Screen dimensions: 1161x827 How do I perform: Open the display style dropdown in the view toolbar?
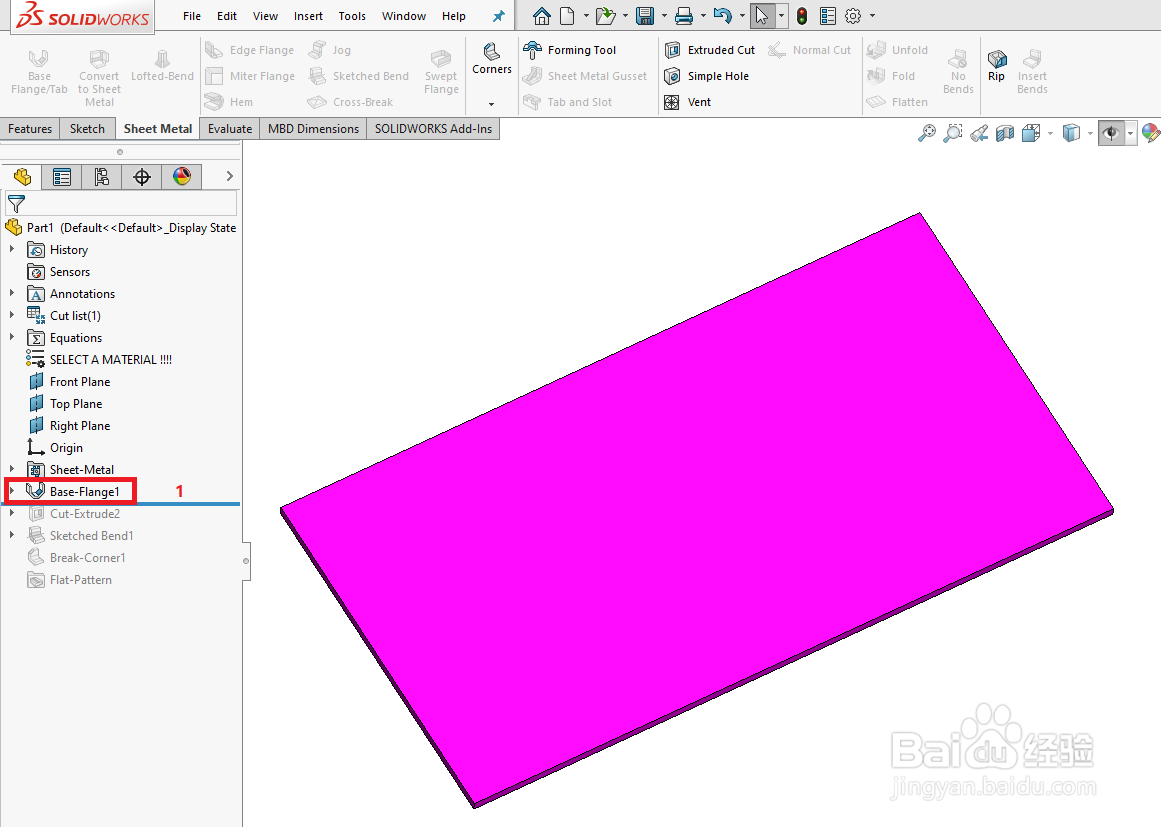click(x=1092, y=132)
